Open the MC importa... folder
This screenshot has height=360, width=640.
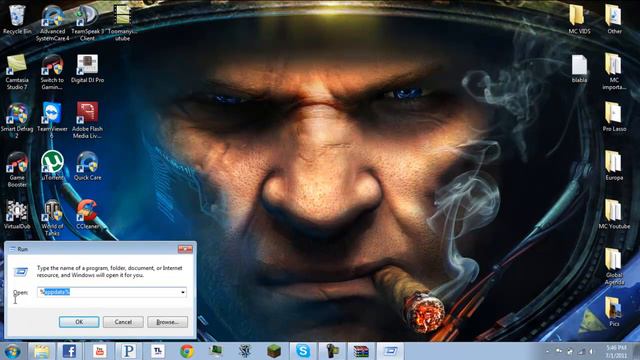[x=614, y=72]
